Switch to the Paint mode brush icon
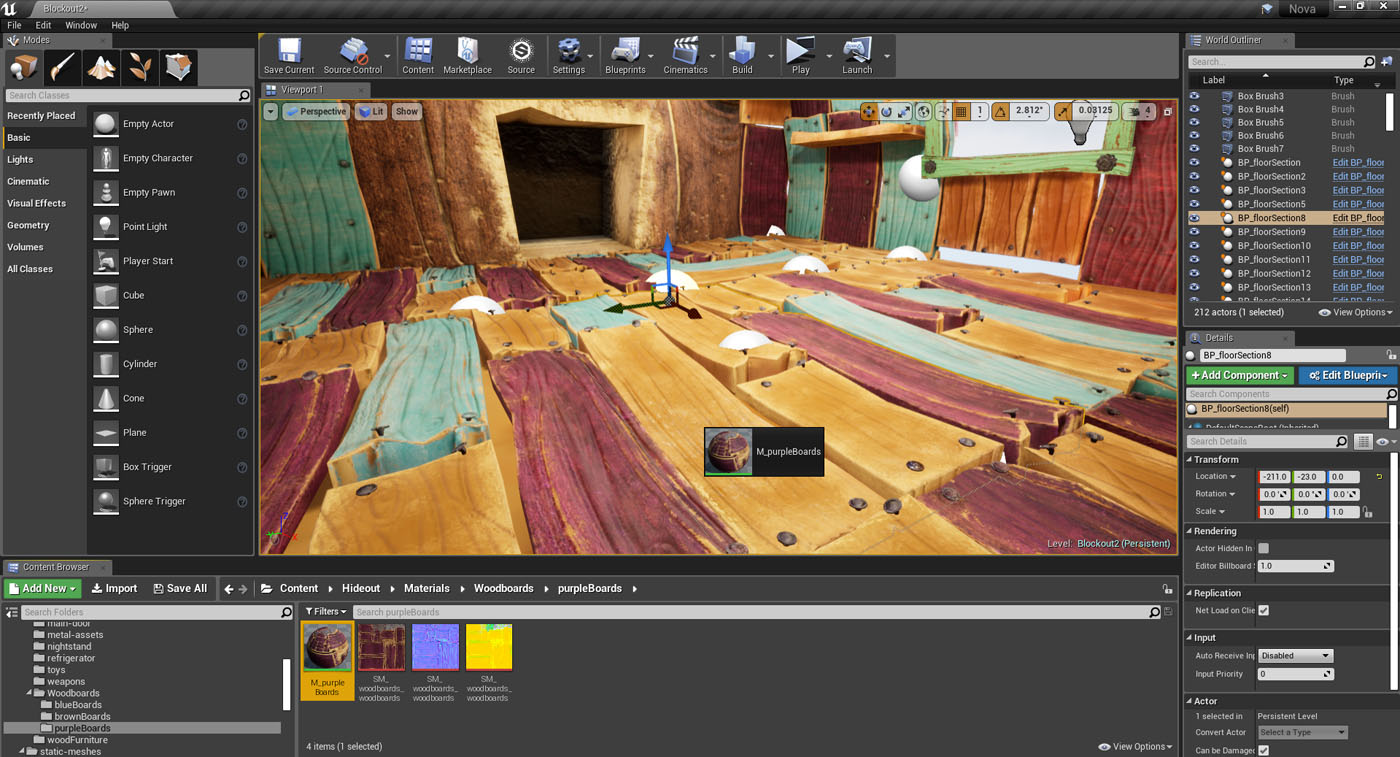The width and height of the screenshot is (1400, 757). [x=62, y=67]
